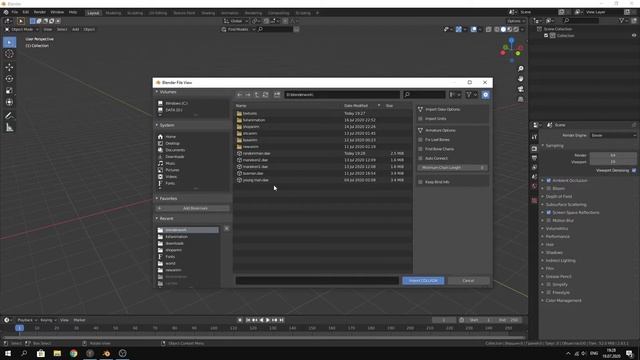Open the Render menu

(x=40, y=12)
